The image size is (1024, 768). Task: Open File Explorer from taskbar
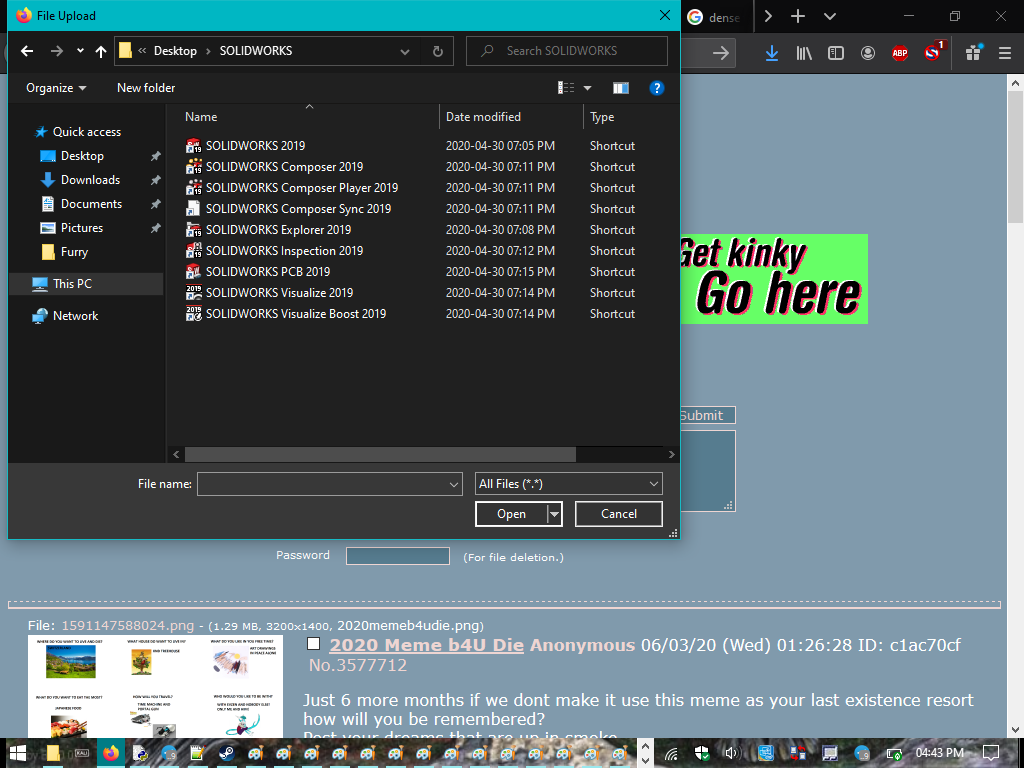tap(53, 753)
